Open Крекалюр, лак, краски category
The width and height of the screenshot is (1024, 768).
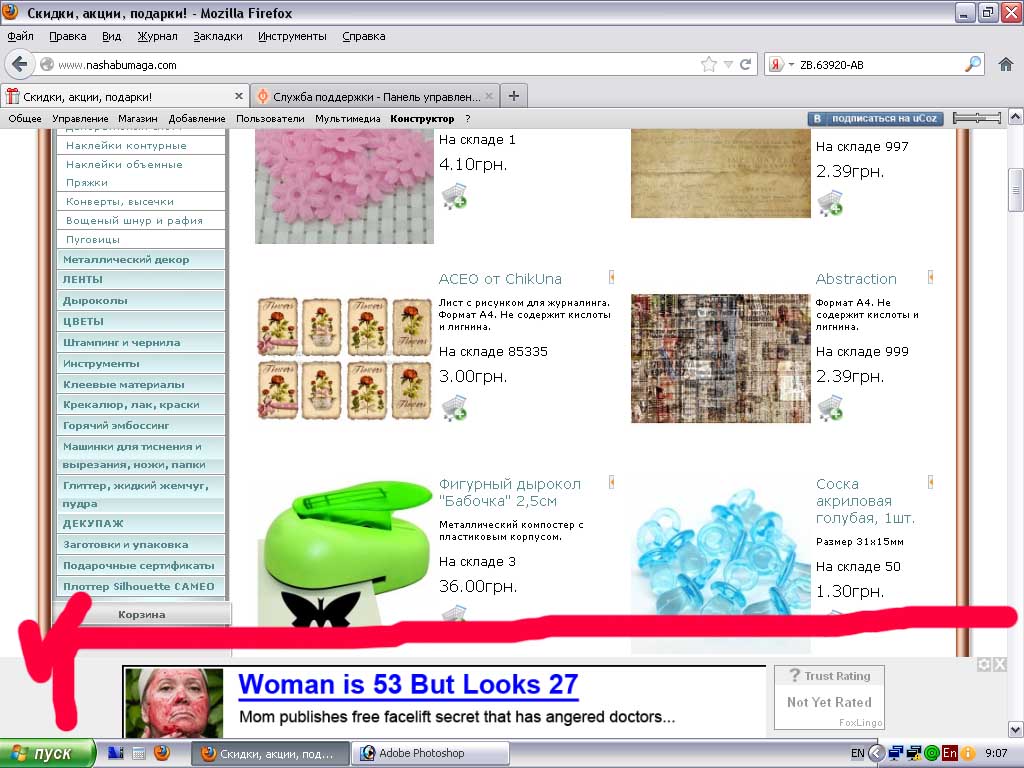tap(142, 405)
